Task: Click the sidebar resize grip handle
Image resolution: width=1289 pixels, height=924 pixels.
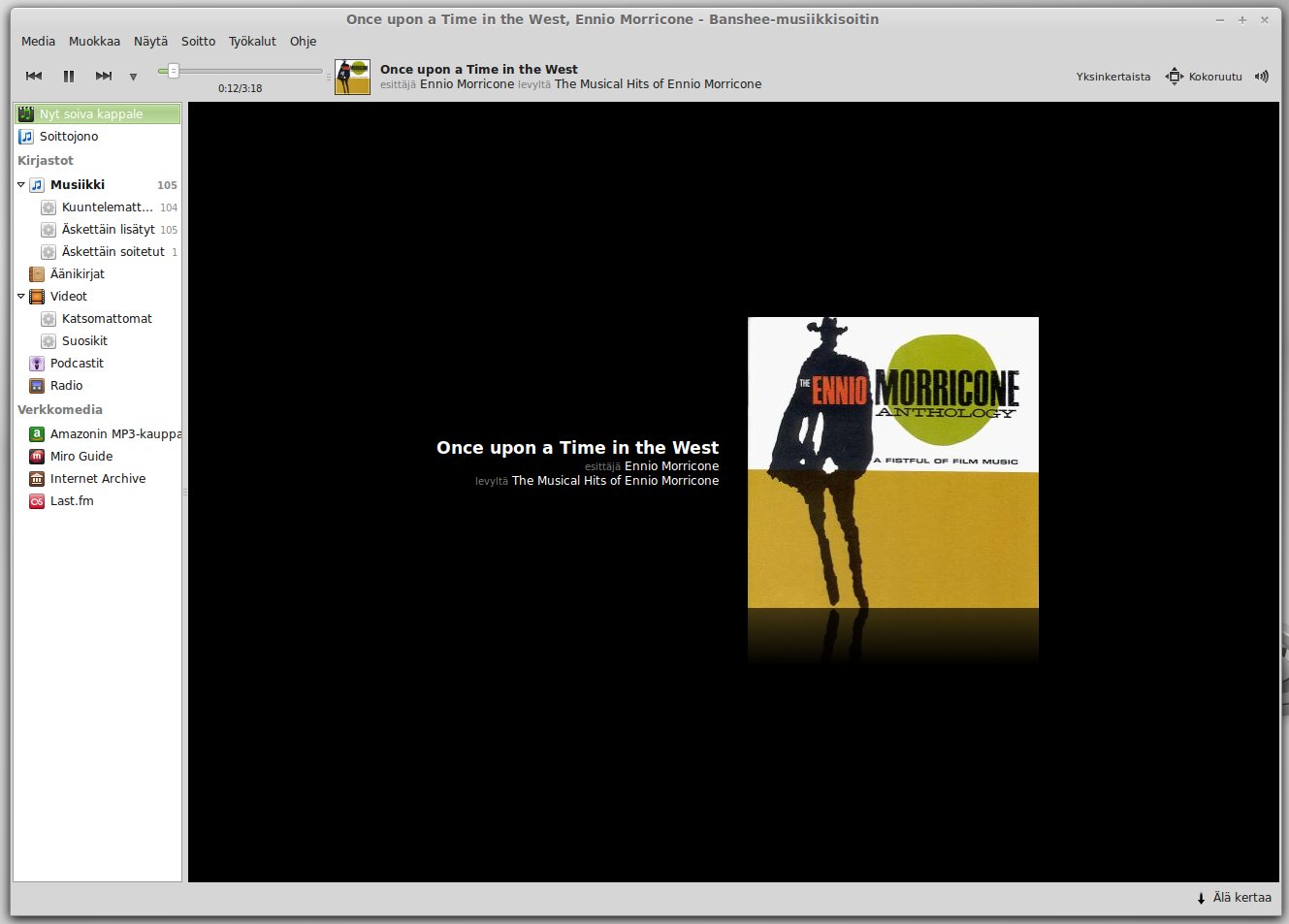Action: 185,493
